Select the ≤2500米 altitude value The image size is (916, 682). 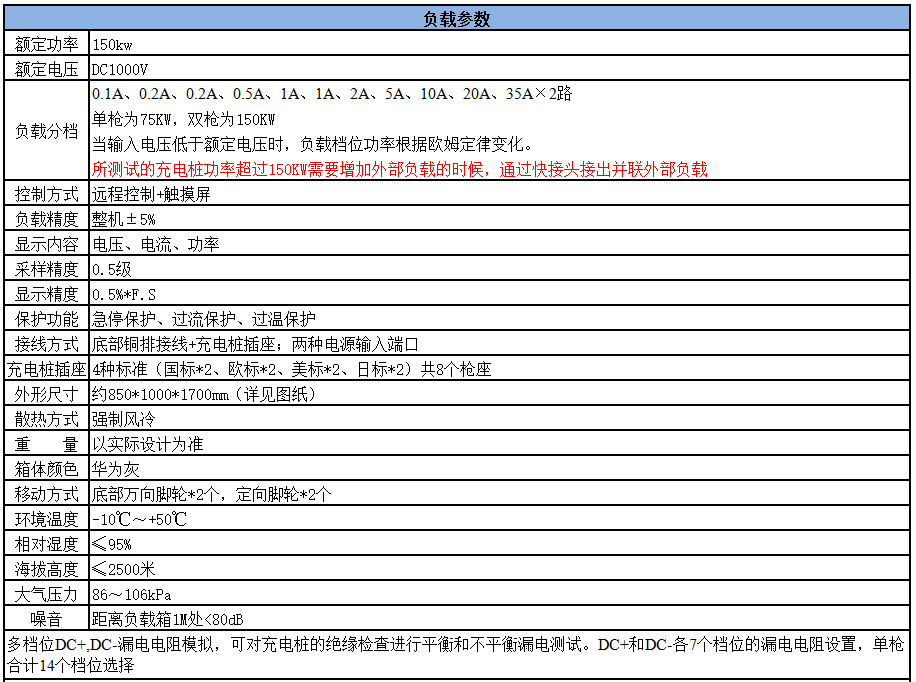(124, 569)
